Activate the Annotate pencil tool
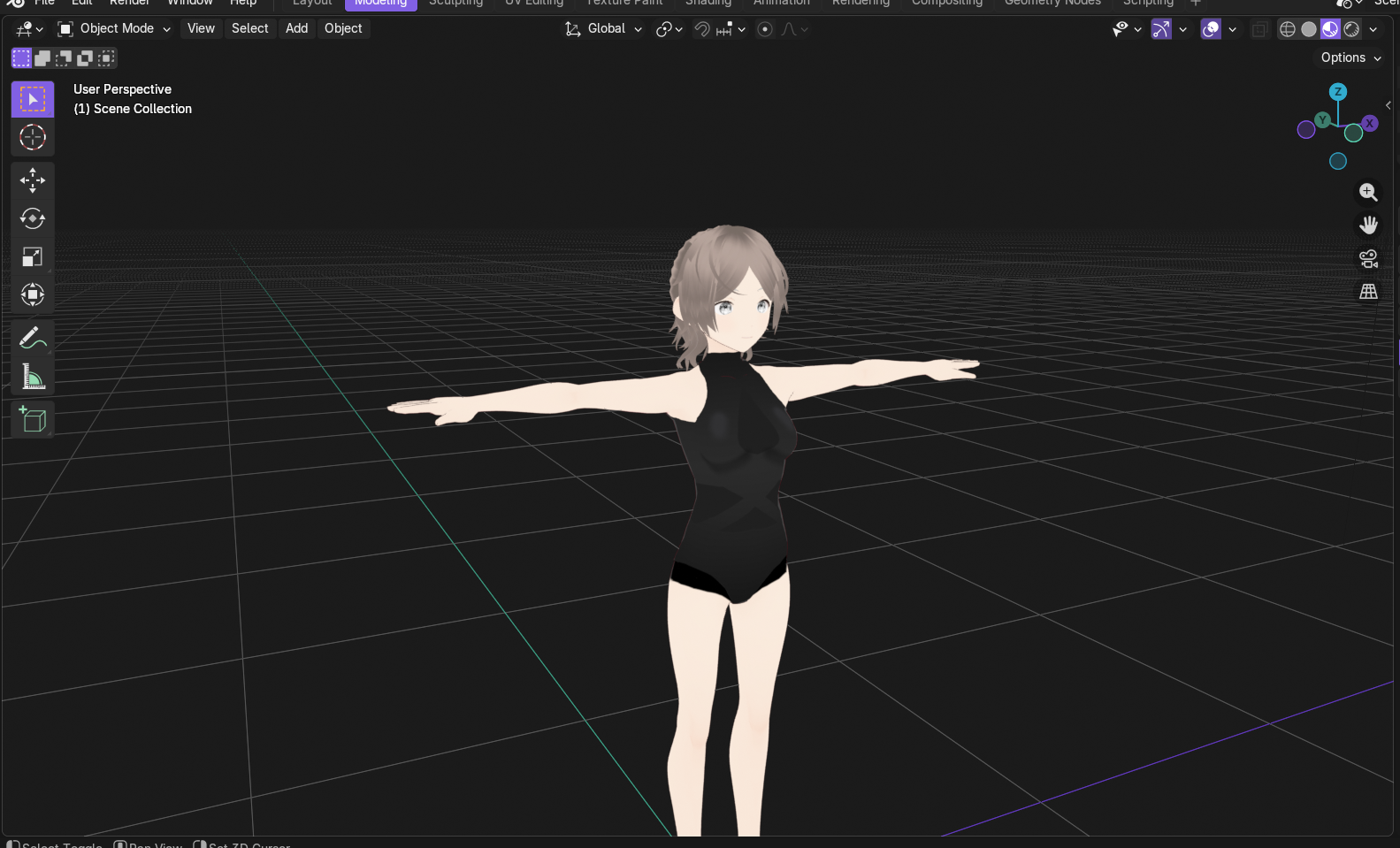 pyautogui.click(x=33, y=338)
